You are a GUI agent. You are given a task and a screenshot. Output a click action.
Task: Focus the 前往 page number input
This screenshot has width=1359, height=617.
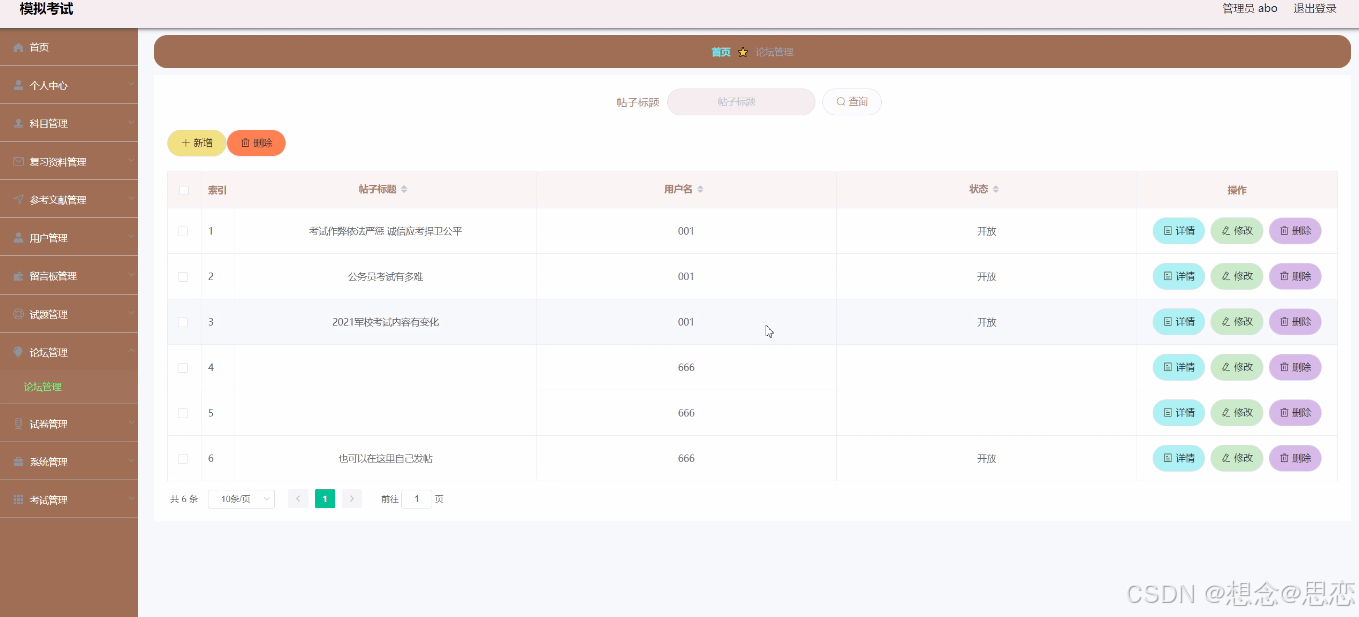click(416, 498)
